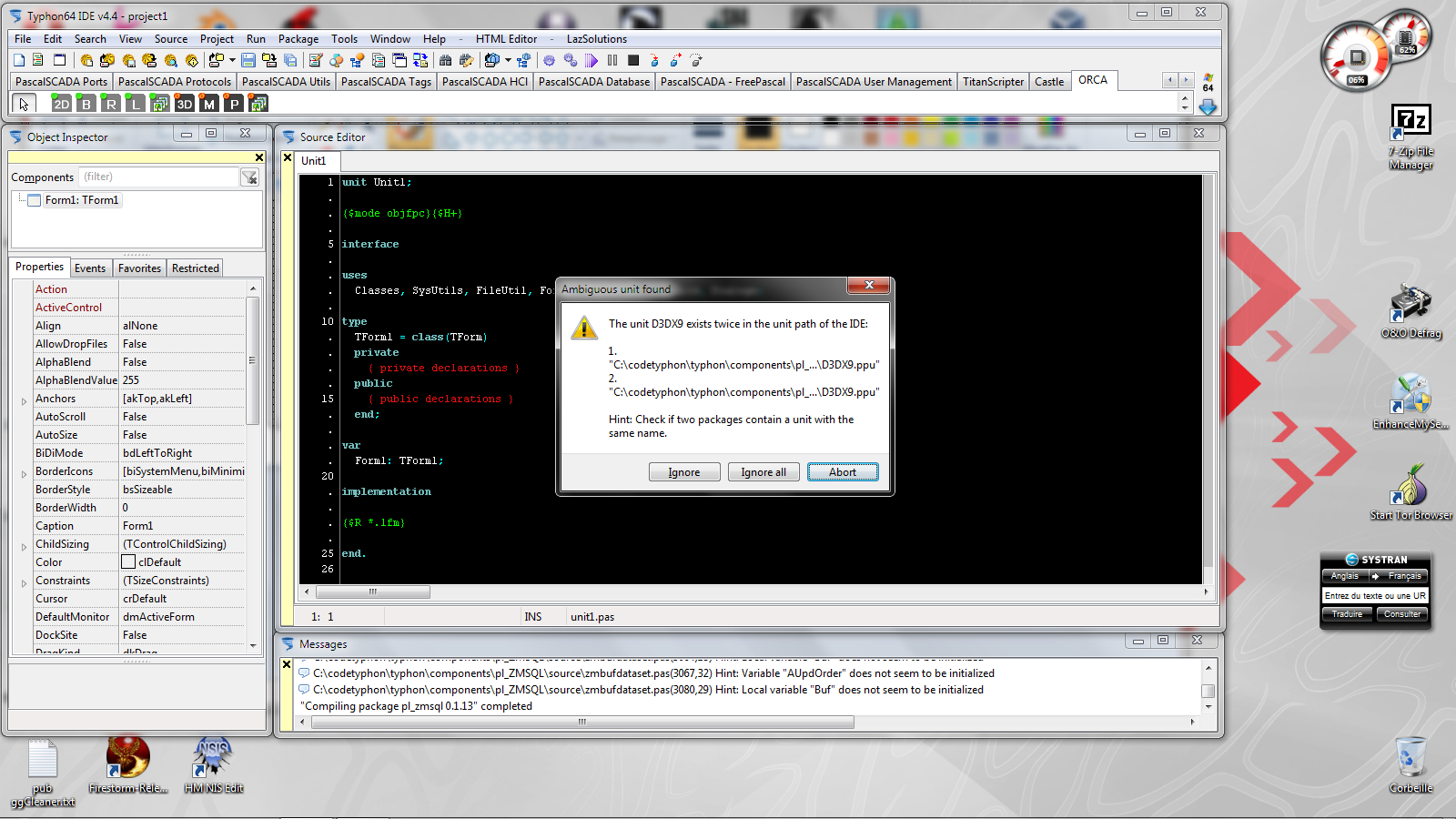The height and width of the screenshot is (819, 1456).
Task: Open O&O Defrag desktop icon
Action: click(1410, 311)
